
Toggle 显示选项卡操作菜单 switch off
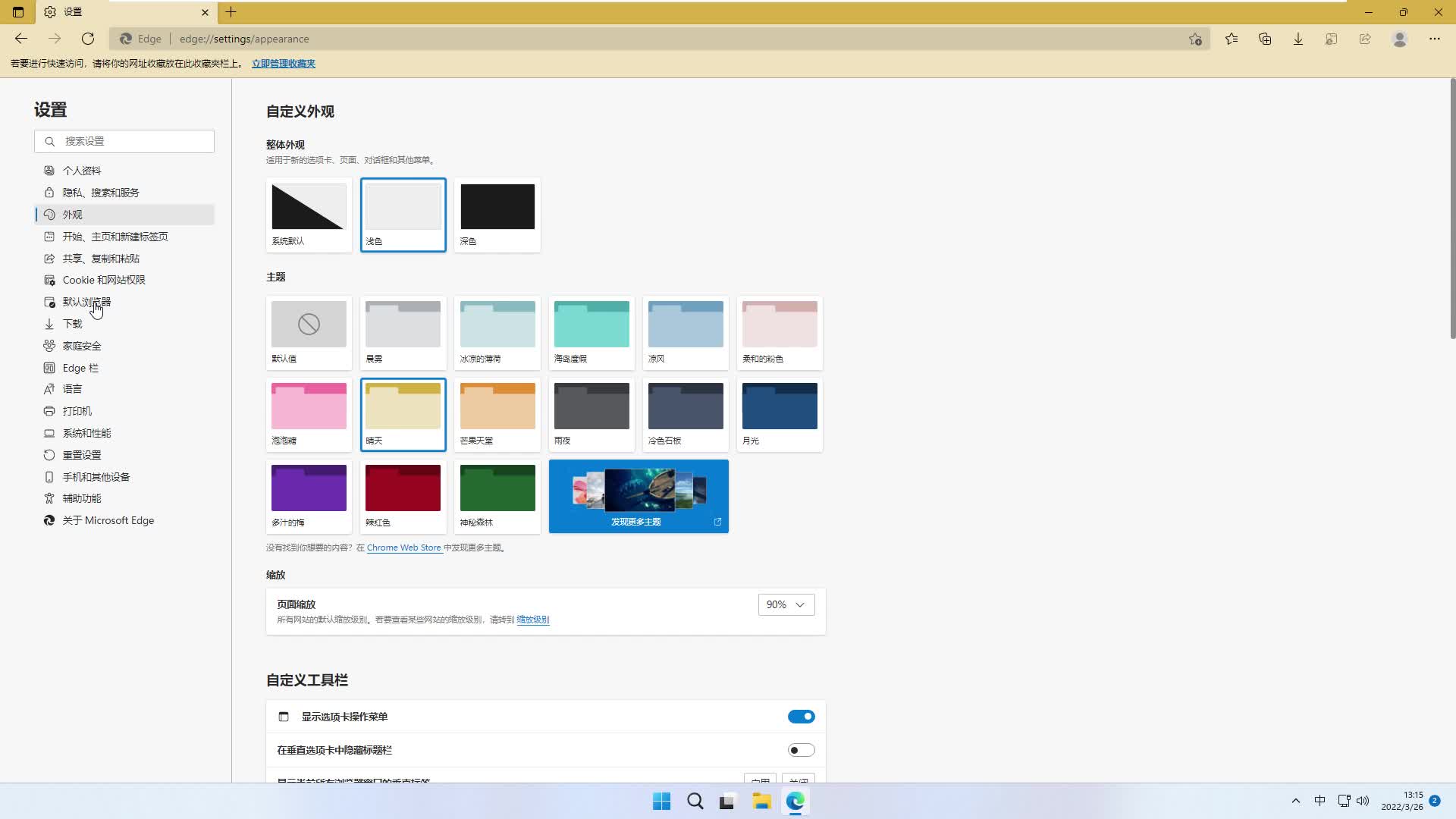pos(801,717)
